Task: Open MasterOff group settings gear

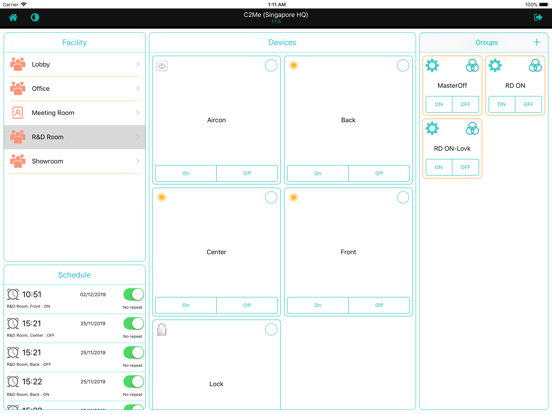Action: point(432,65)
